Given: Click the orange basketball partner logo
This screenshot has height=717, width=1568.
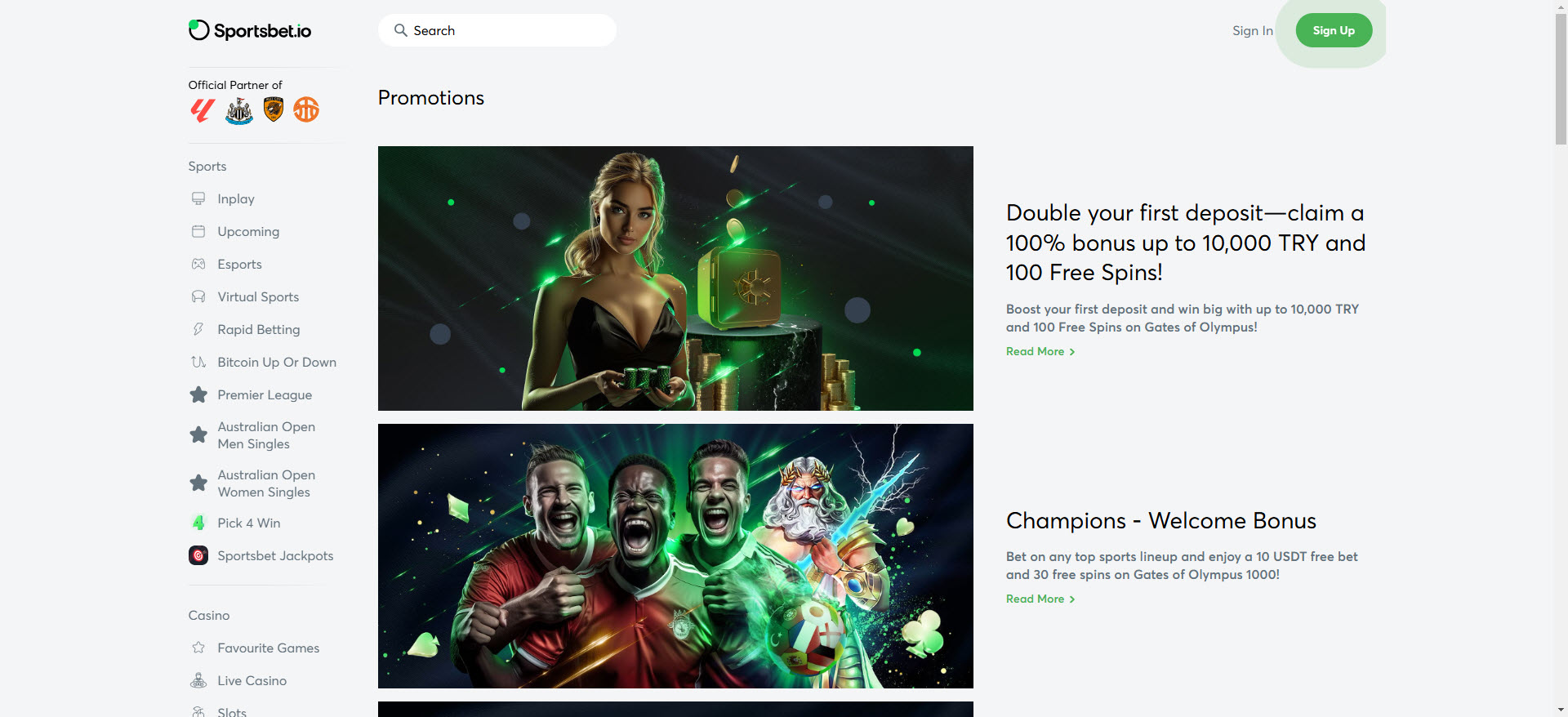Looking at the screenshot, I should (306, 109).
